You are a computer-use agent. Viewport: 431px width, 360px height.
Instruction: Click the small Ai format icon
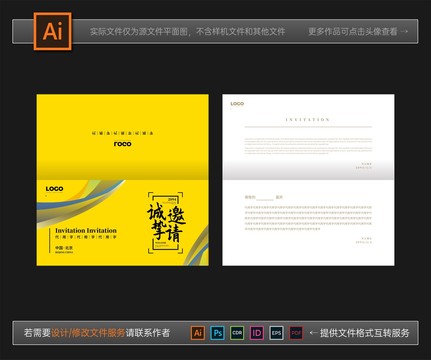pyautogui.click(x=198, y=333)
